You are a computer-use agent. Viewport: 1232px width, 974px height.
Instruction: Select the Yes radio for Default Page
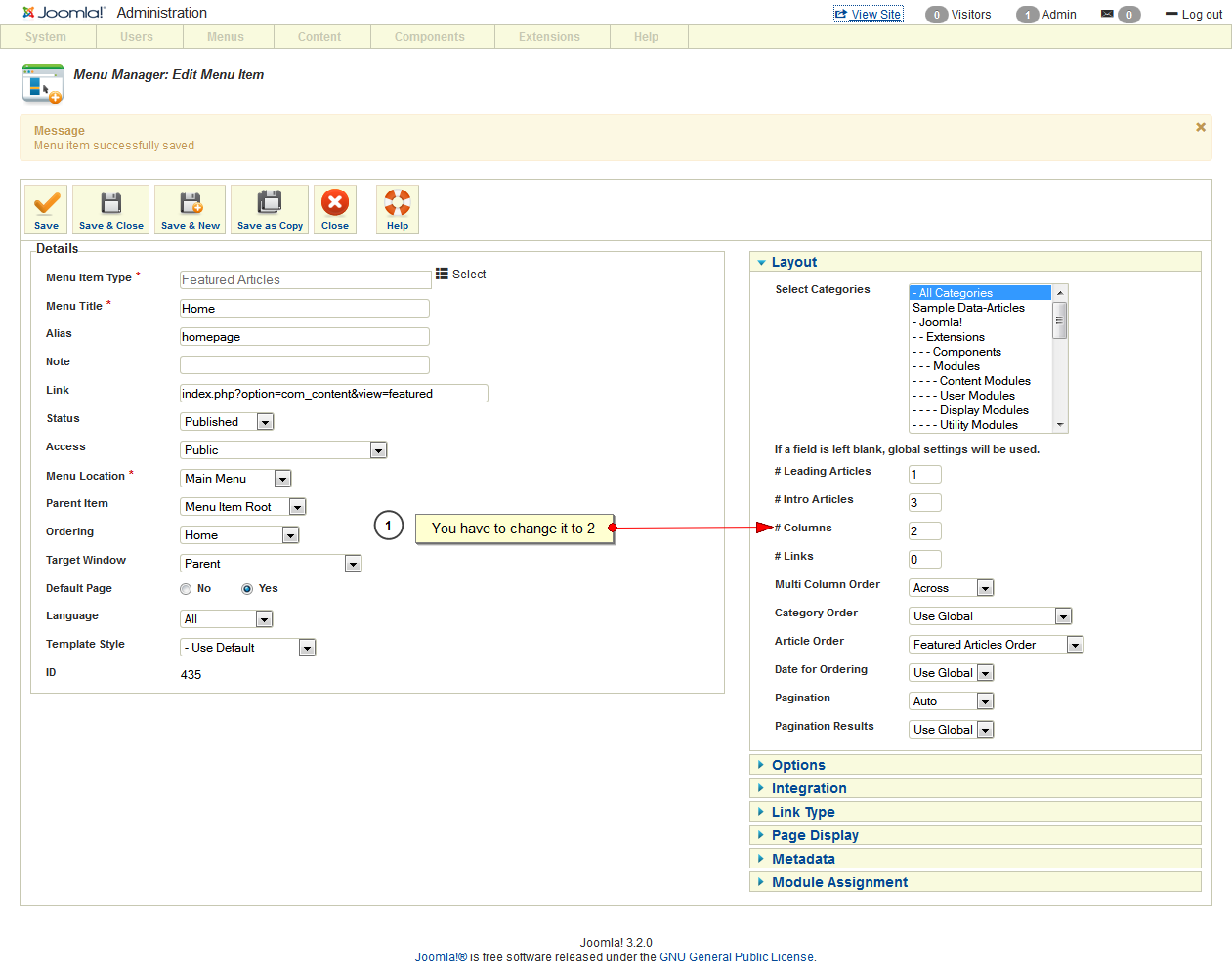click(x=247, y=589)
